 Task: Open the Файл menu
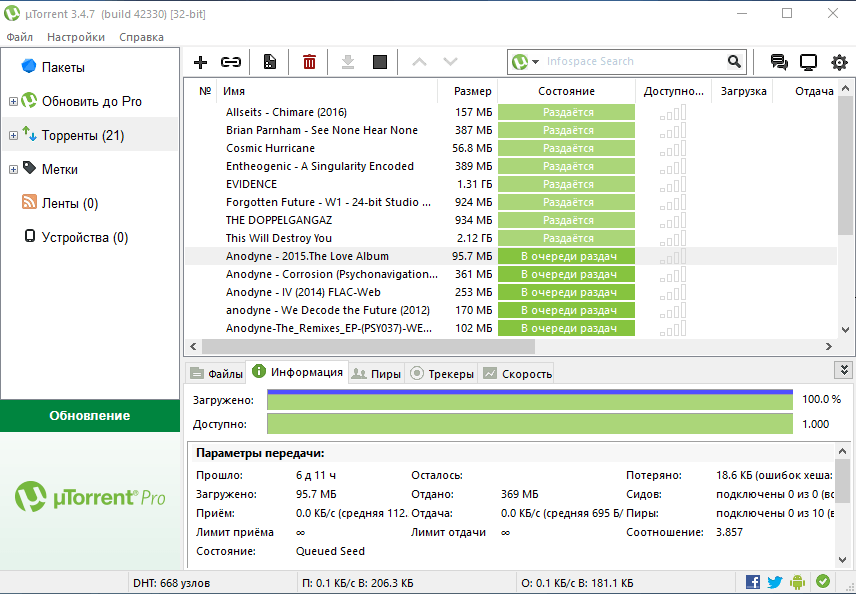(x=19, y=37)
